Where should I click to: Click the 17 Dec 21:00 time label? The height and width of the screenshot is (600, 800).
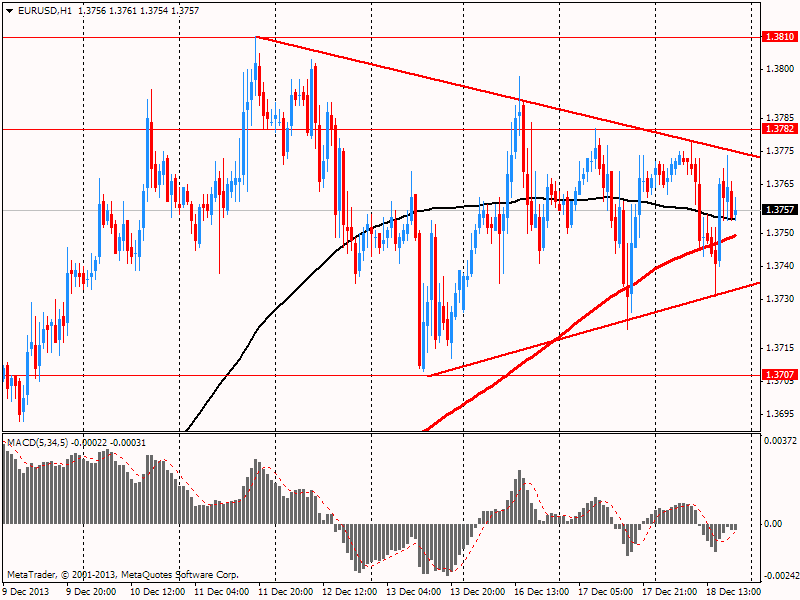(x=670, y=592)
